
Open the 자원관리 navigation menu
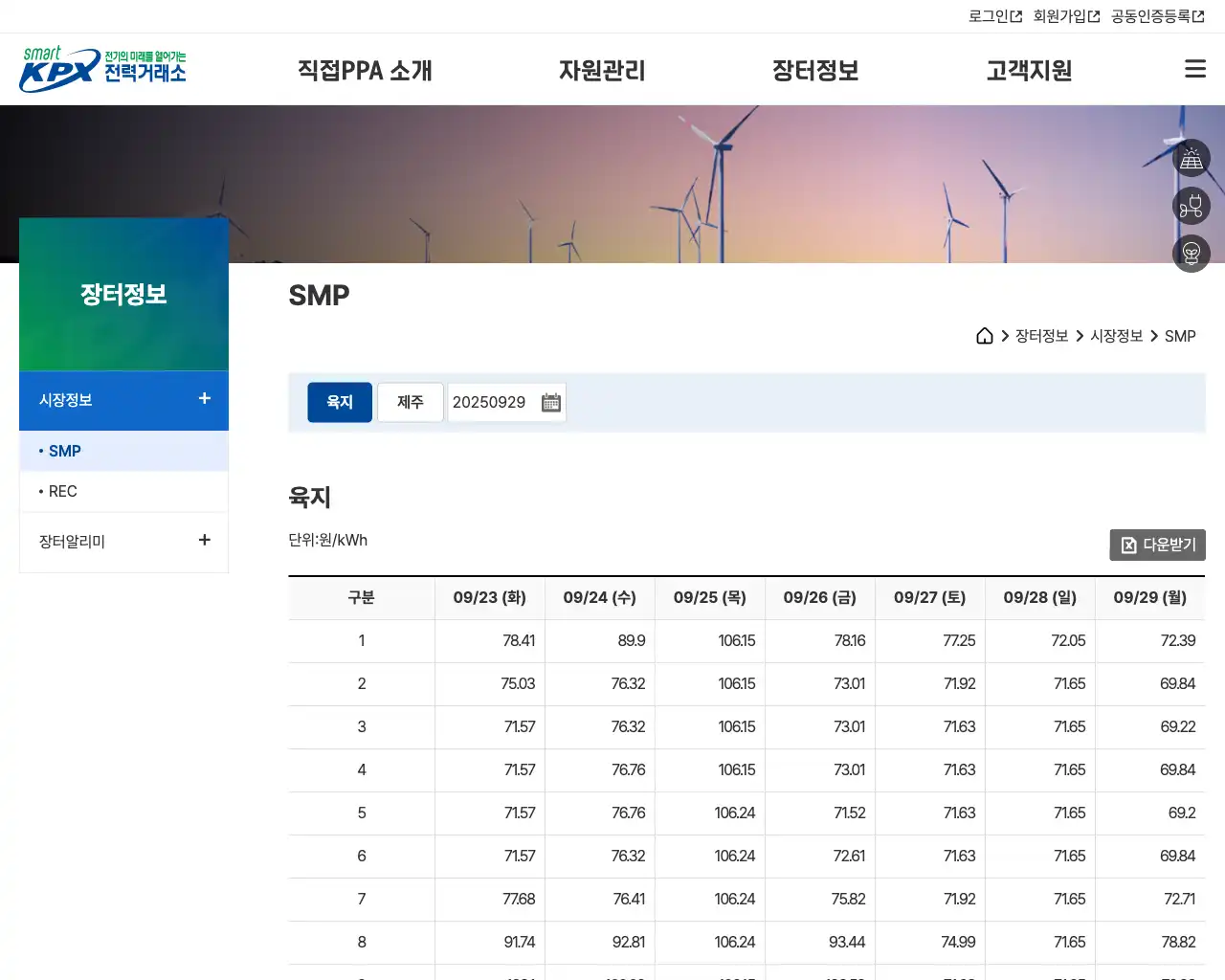click(x=602, y=70)
